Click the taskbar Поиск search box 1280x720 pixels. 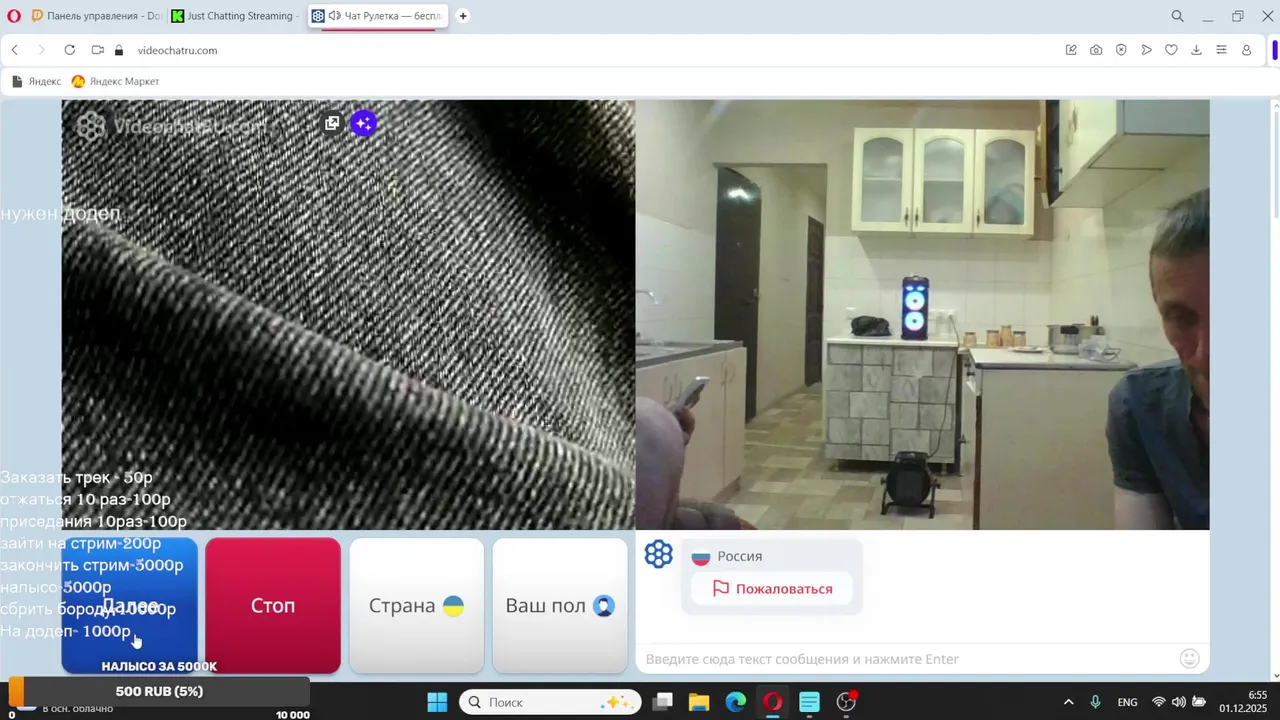(x=550, y=702)
